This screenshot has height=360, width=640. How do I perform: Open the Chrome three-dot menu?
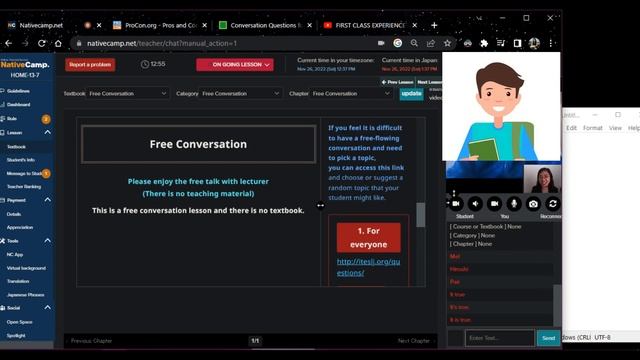[551, 43]
